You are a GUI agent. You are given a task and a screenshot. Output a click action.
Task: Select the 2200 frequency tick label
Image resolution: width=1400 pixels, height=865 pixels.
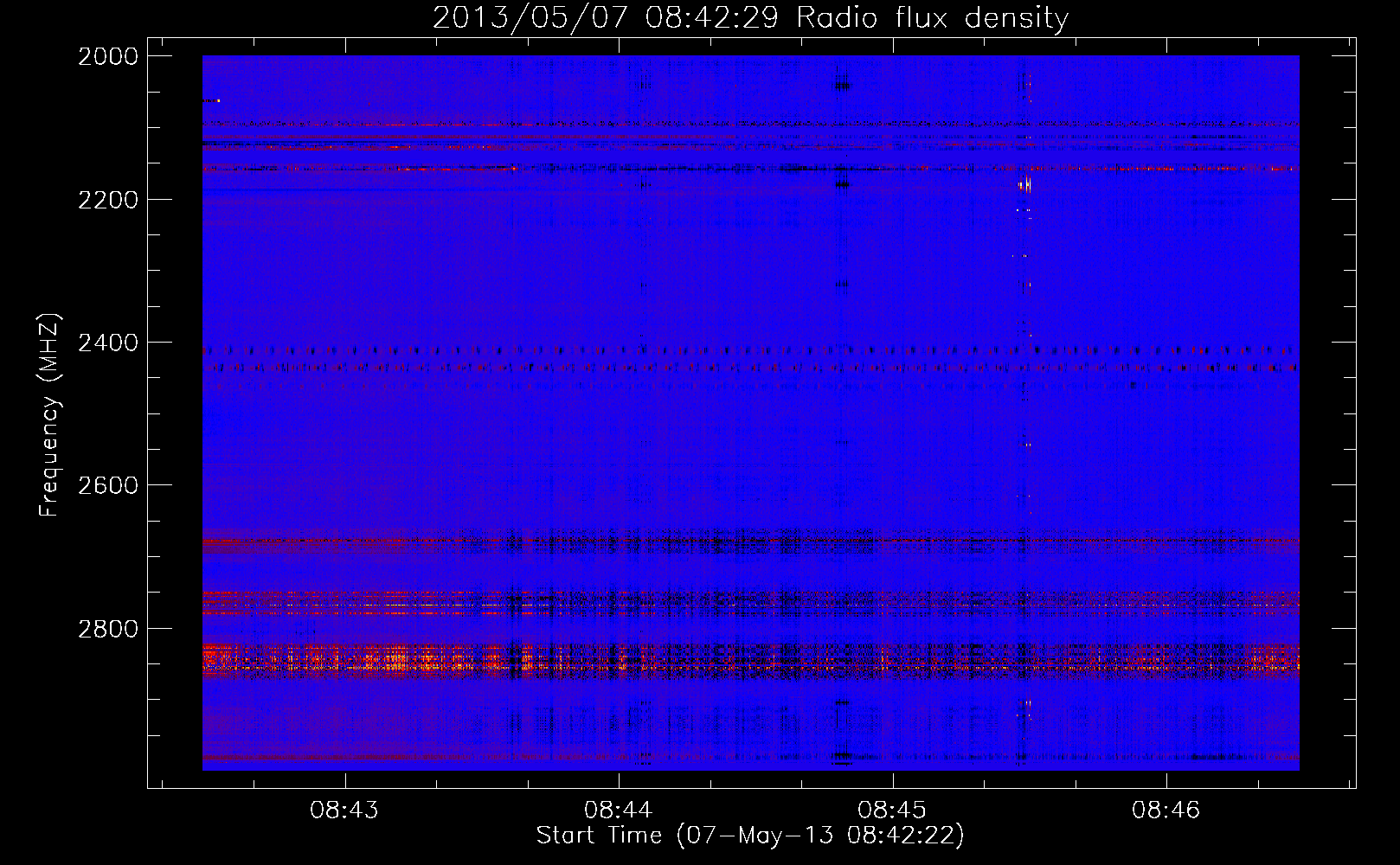click(x=108, y=200)
